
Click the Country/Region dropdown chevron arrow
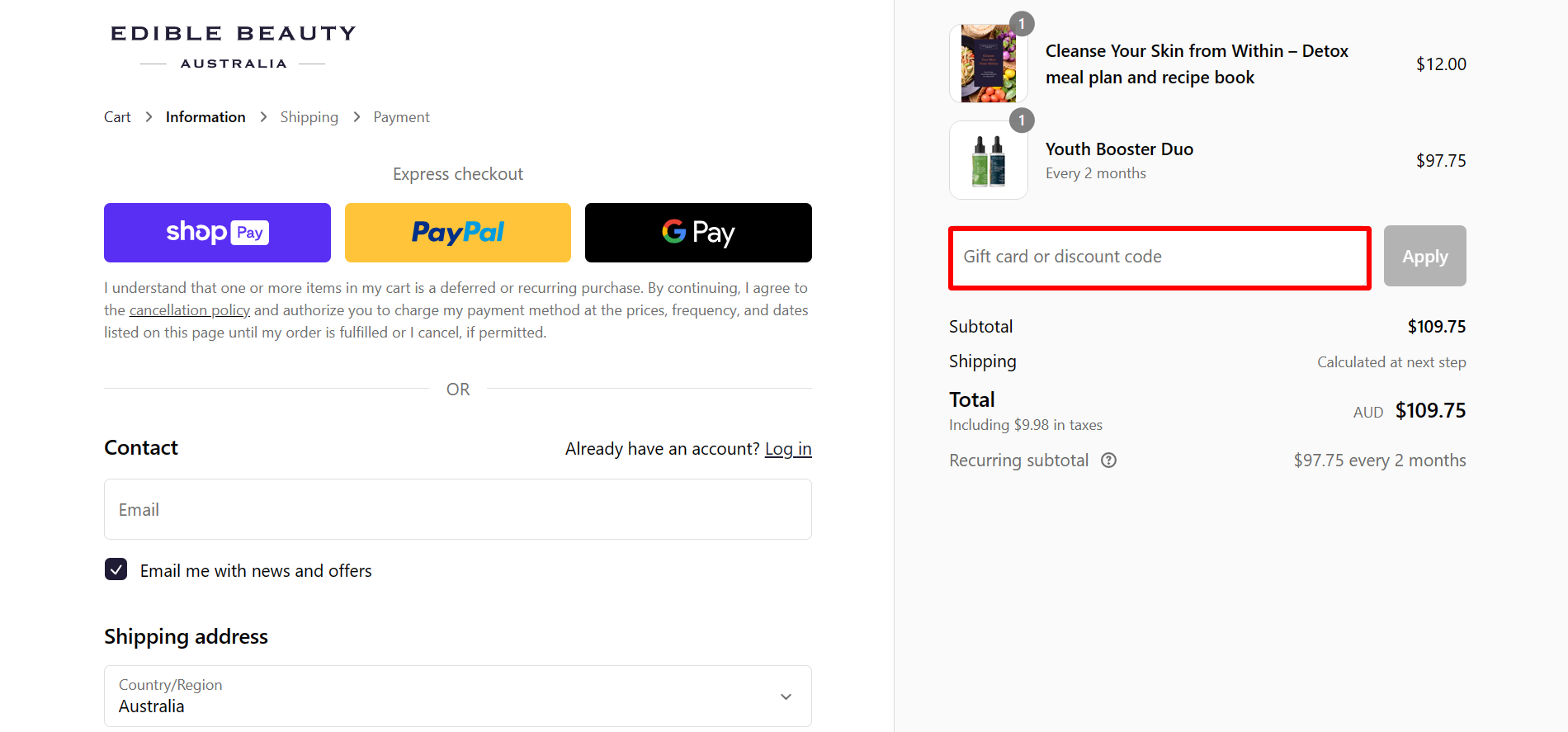[786, 697]
